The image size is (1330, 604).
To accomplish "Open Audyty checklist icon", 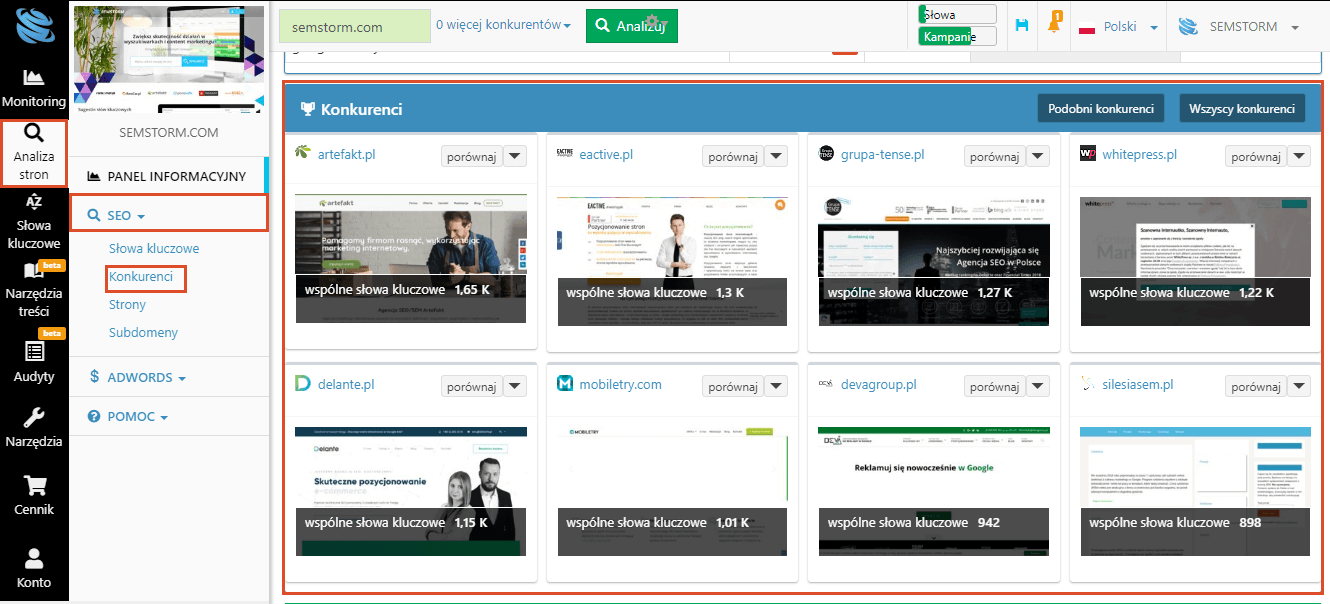I will point(34,351).
